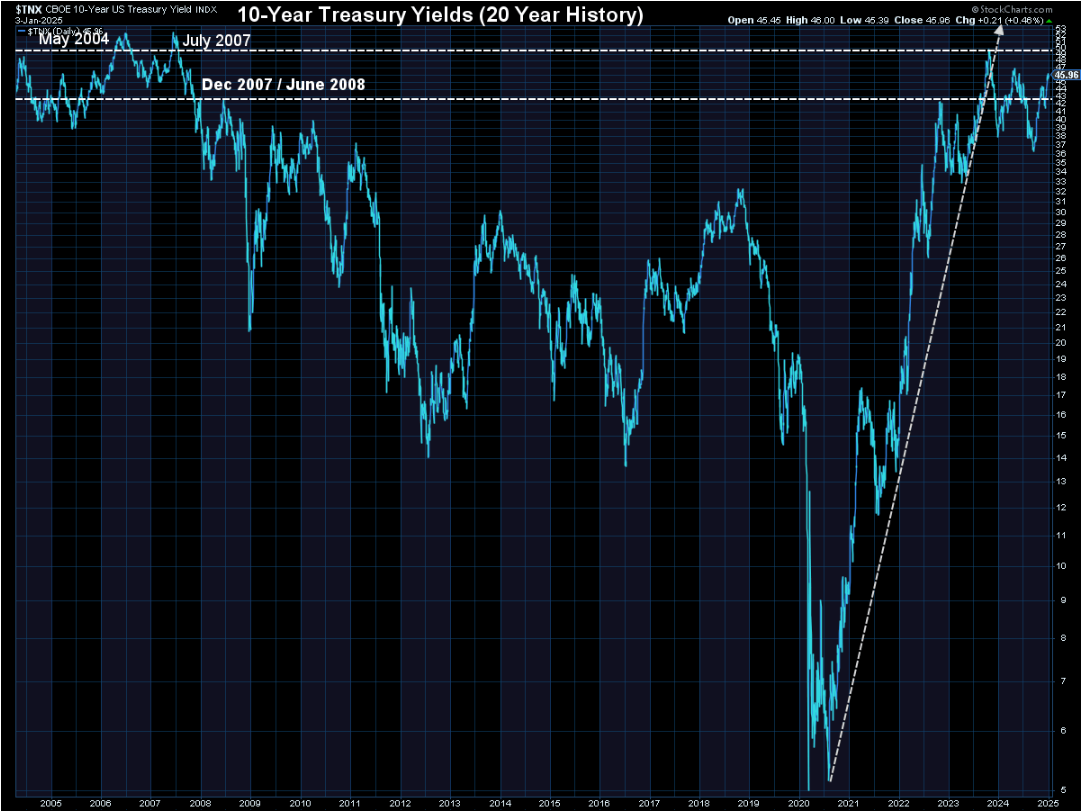Viewport: 1082px width, 812px height.
Task: Click the 2005 label on the x-axis
Action: [x=51, y=803]
